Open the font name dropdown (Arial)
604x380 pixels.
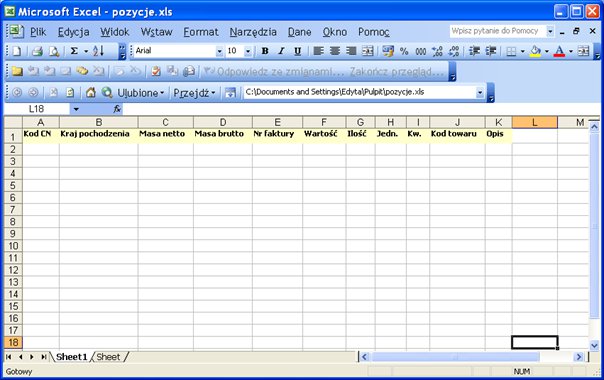(x=219, y=51)
